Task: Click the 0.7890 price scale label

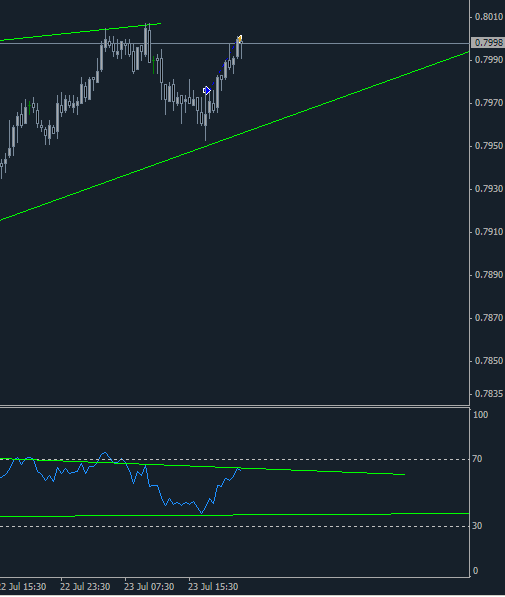Action: point(489,275)
